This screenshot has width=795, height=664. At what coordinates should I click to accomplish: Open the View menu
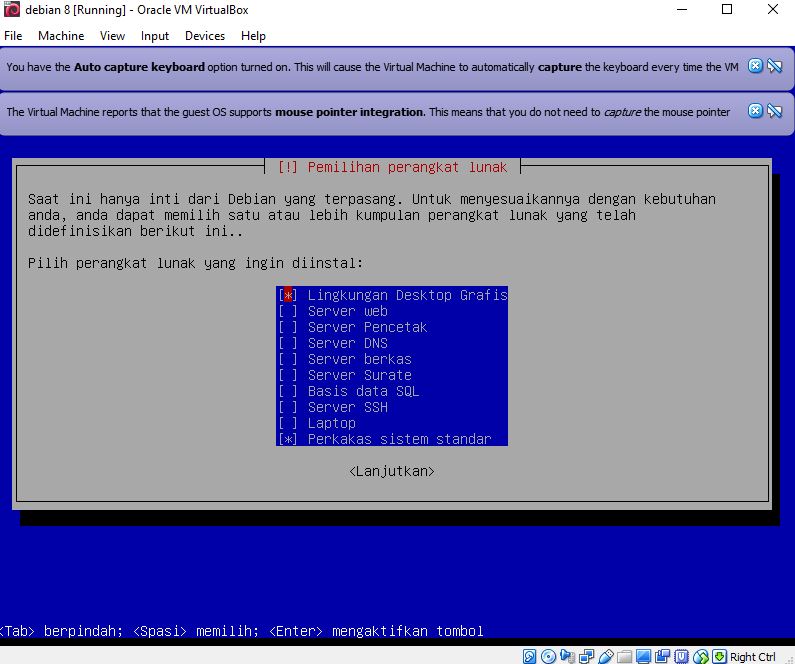[112, 36]
